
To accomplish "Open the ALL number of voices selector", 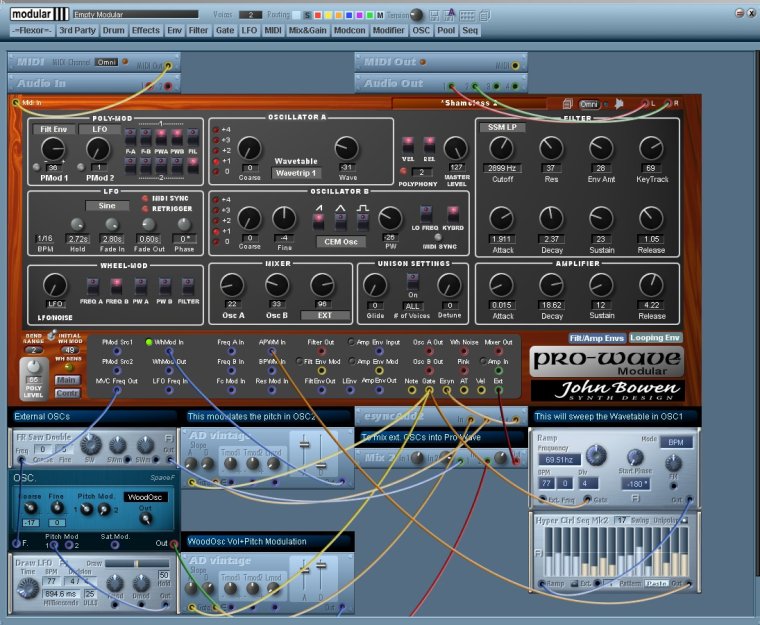I will pos(412,306).
